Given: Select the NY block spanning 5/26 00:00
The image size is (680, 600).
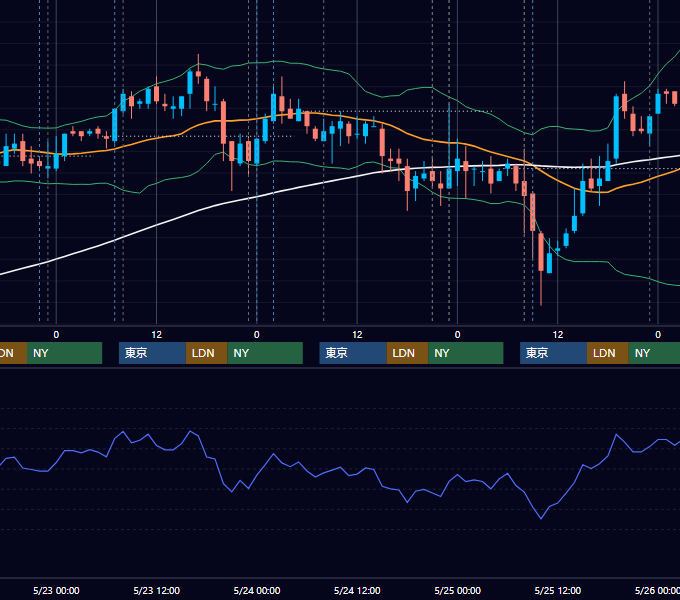Looking at the screenshot, I should pyautogui.click(x=654, y=353).
